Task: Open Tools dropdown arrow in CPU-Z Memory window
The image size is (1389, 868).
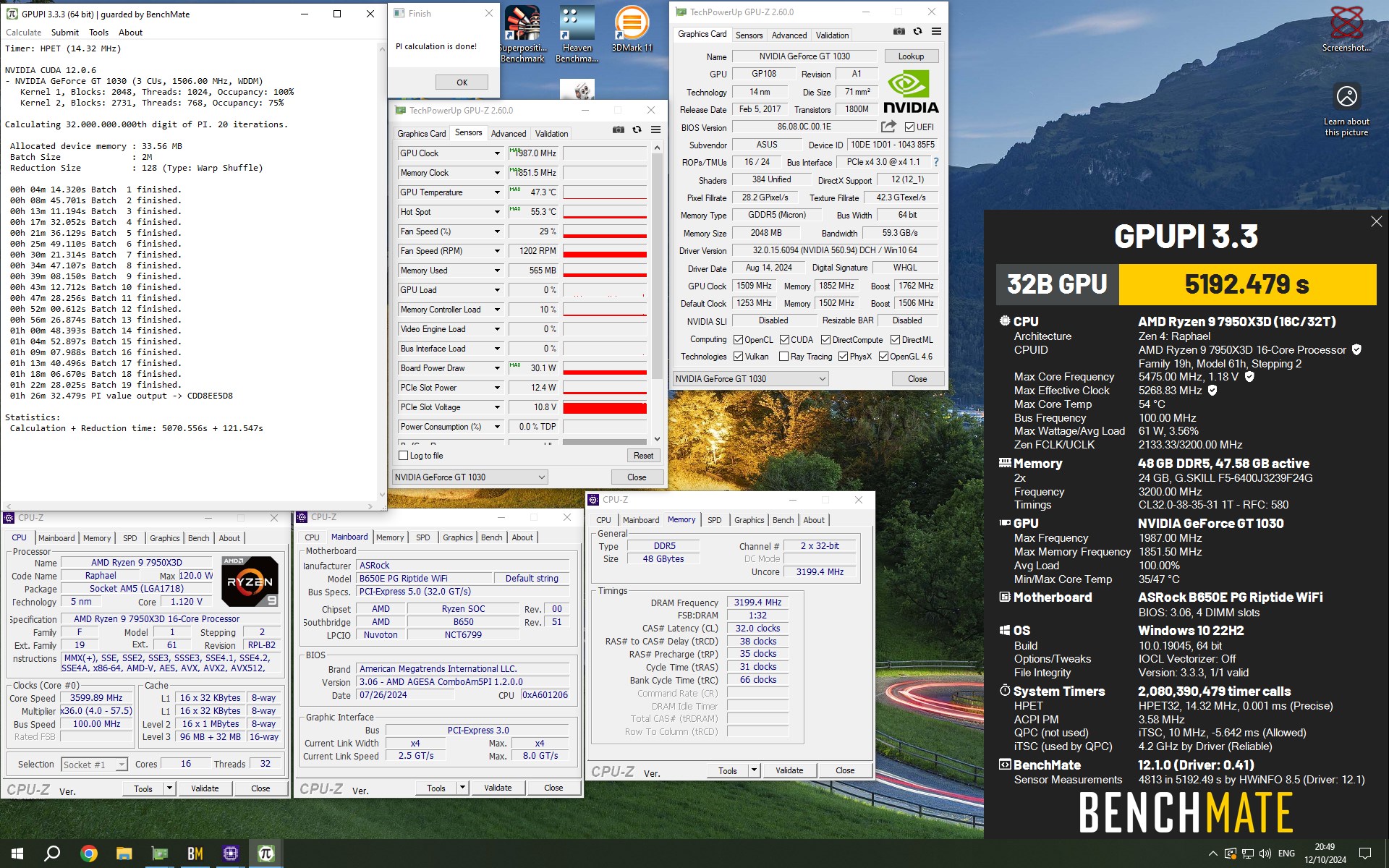Action: click(x=754, y=770)
